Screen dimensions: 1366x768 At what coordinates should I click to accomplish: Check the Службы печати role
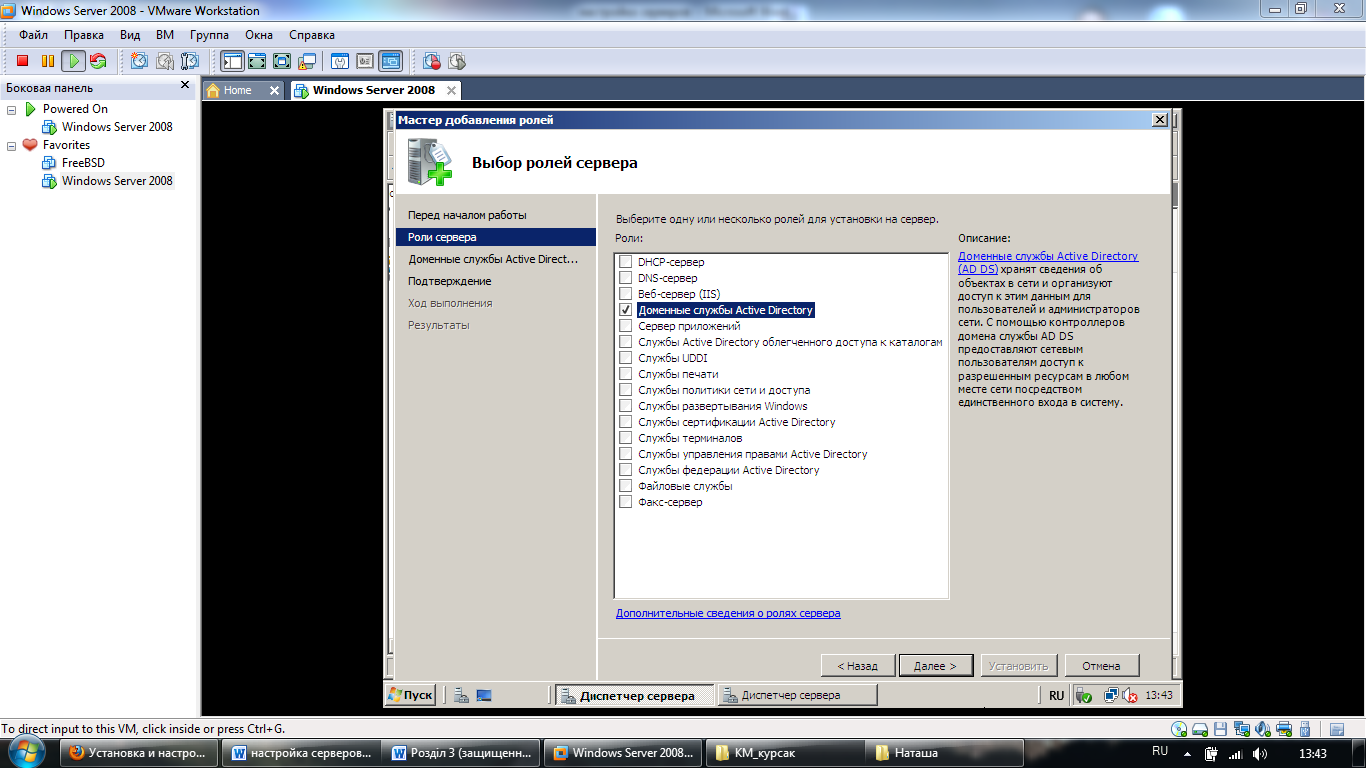tap(626, 374)
